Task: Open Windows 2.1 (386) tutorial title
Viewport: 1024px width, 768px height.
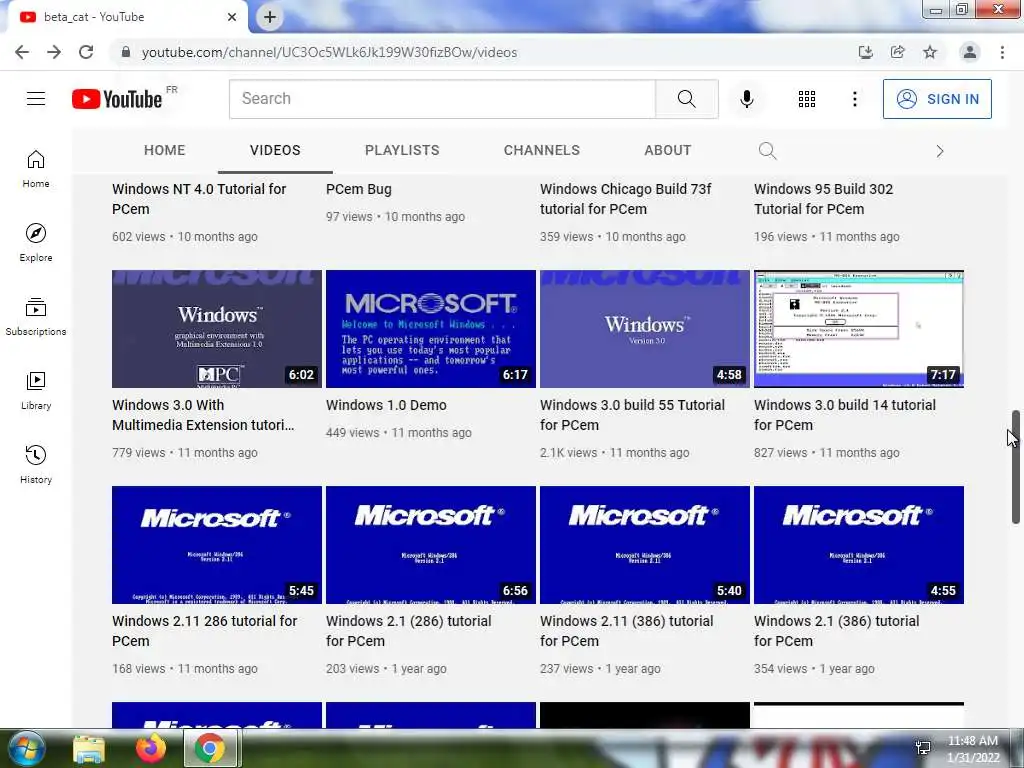Action: pyautogui.click(x=837, y=631)
